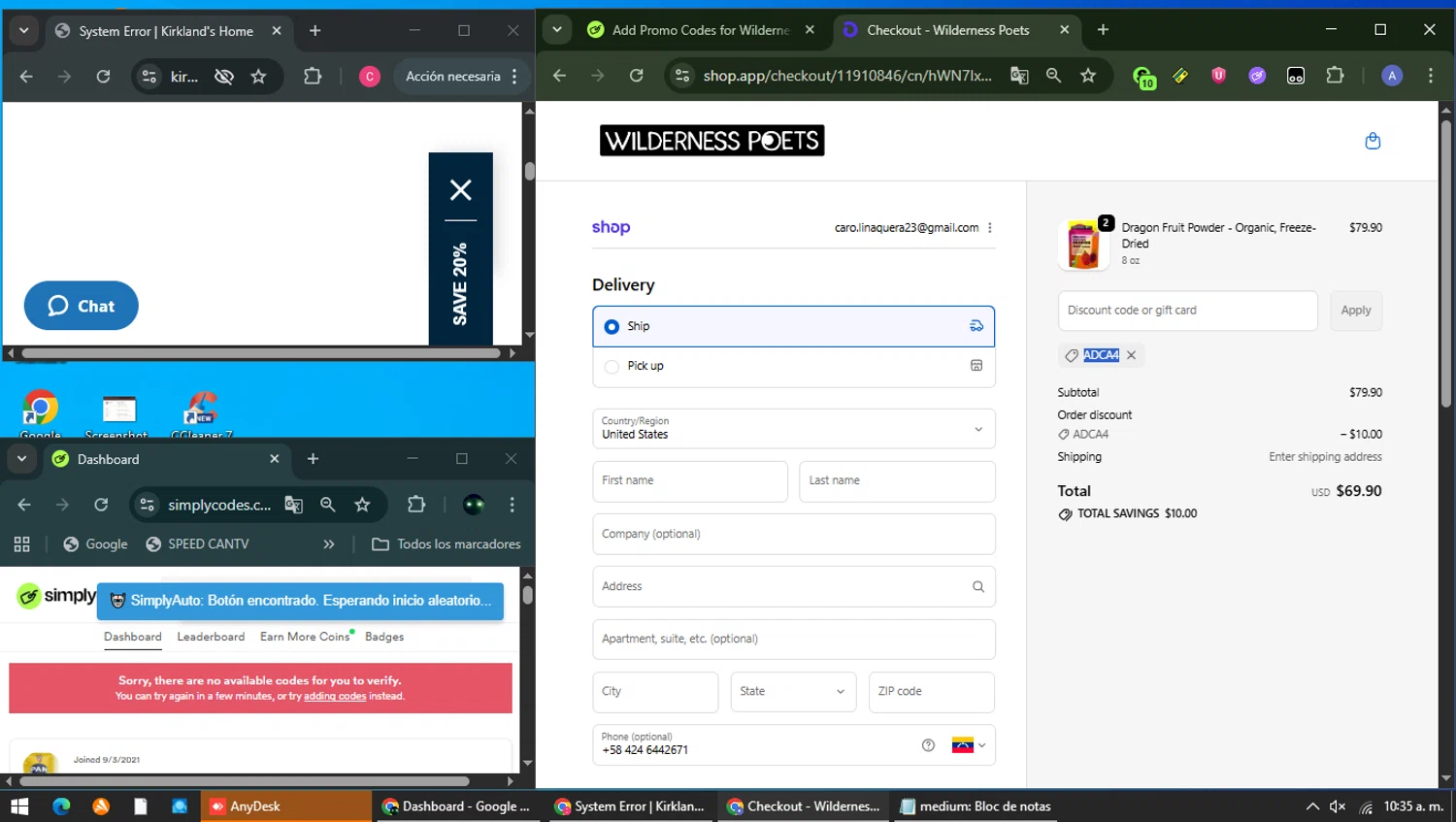Go back in the checkout browser window
This screenshot has width=1456, height=822.
coord(559,76)
